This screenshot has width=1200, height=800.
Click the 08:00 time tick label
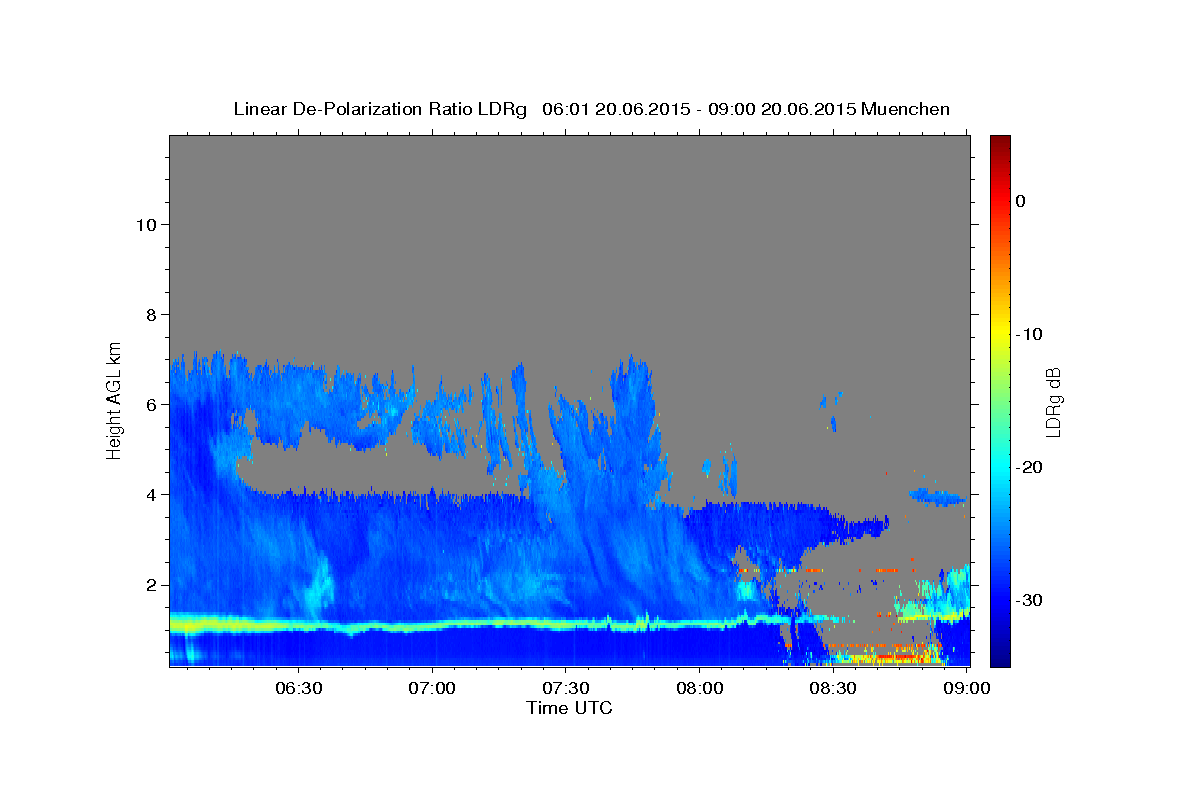point(700,689)
